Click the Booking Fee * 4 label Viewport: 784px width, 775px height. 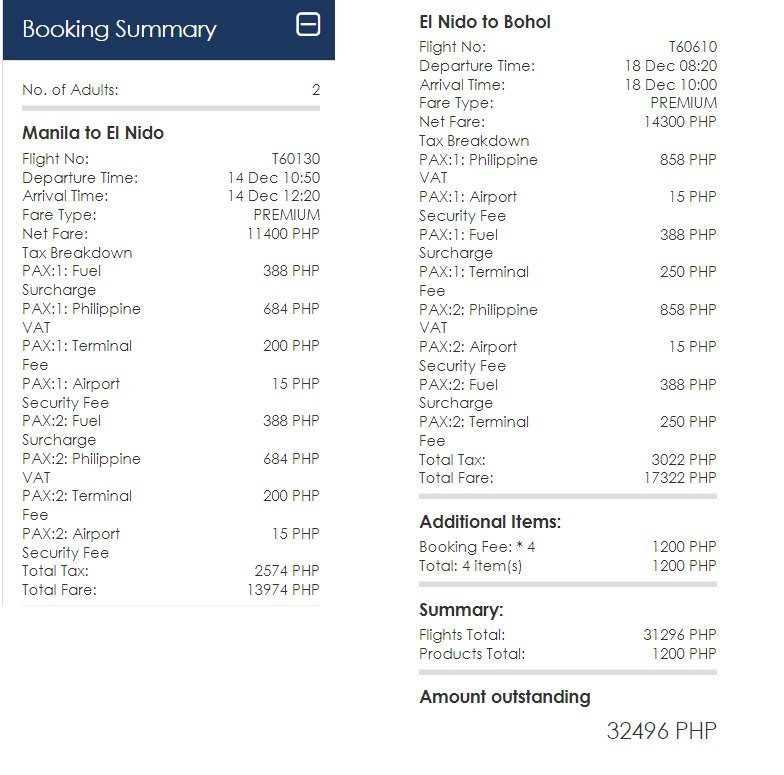pyautogui.click(x=477, y=547)
